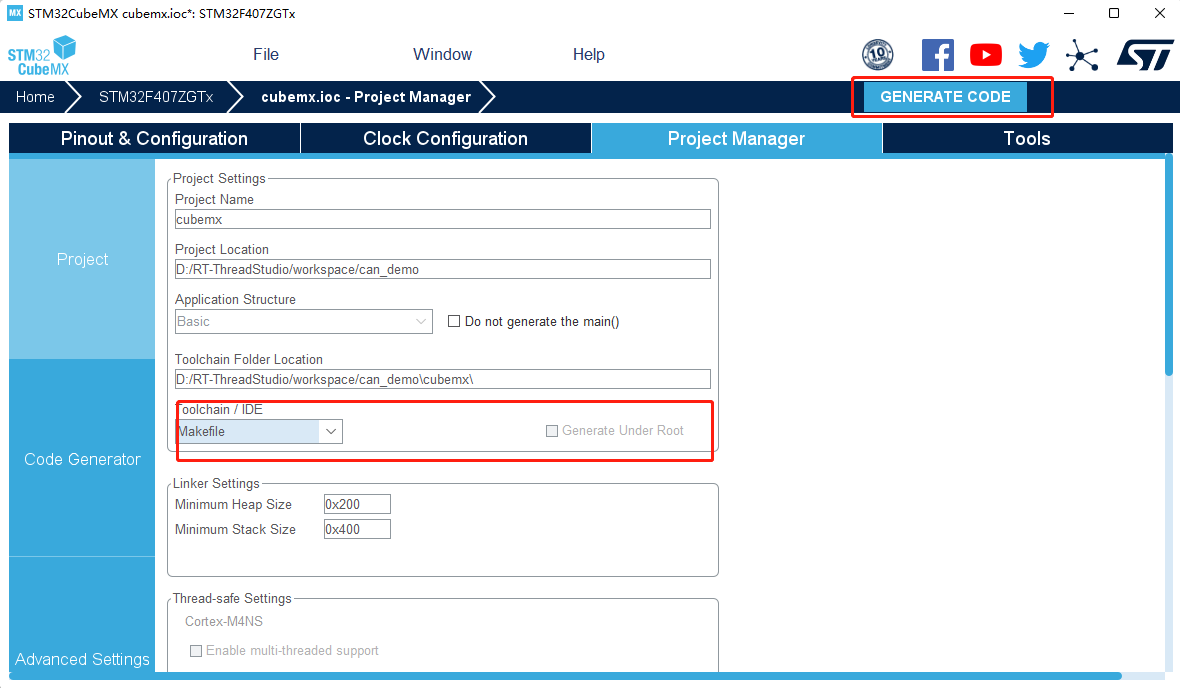Toggle 'Do not generate the main()' checkbox
The image size is (1180, 688).
click(454, 321)
